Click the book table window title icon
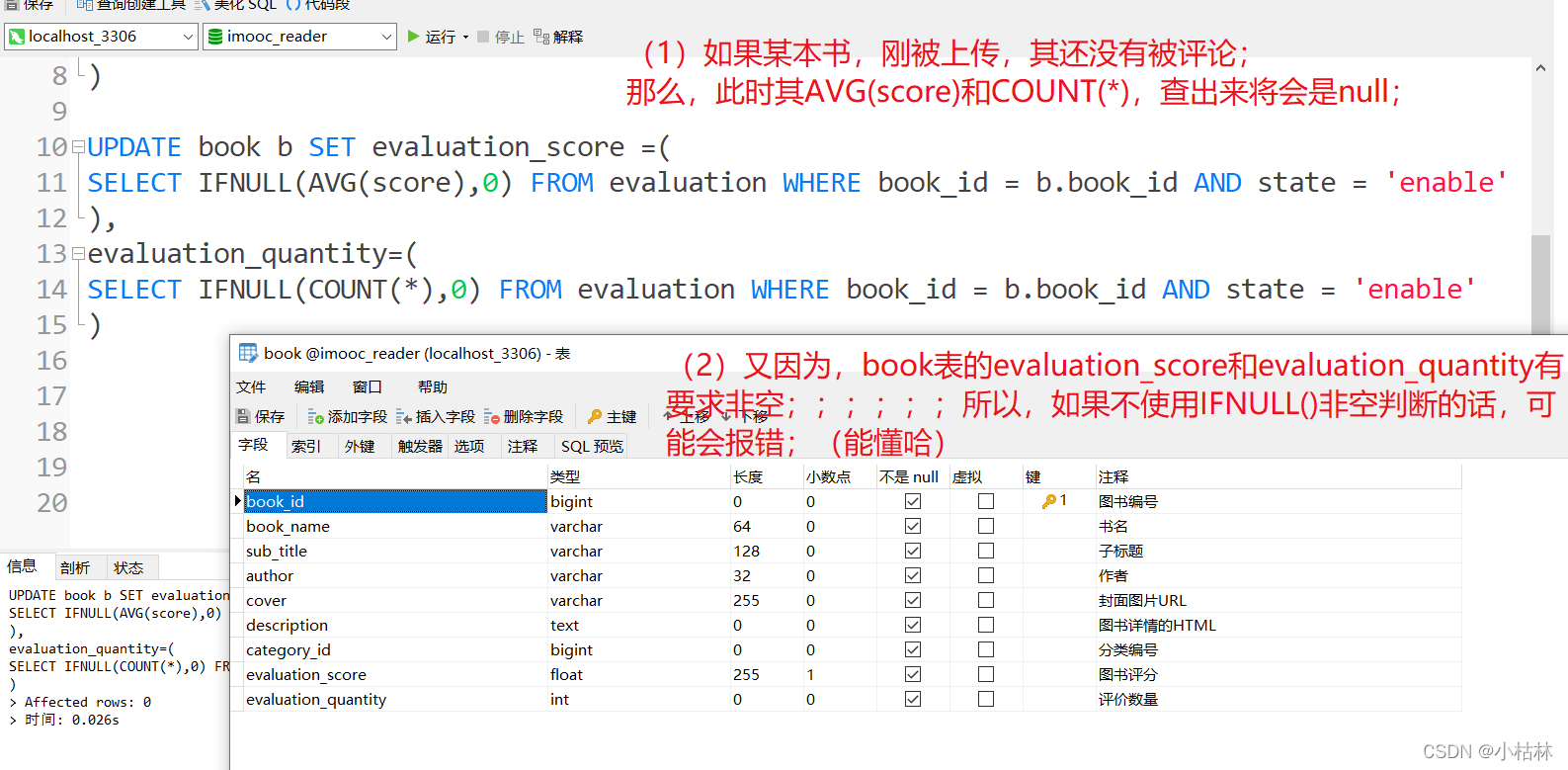1568x770 pixels. tap(248, 353)
